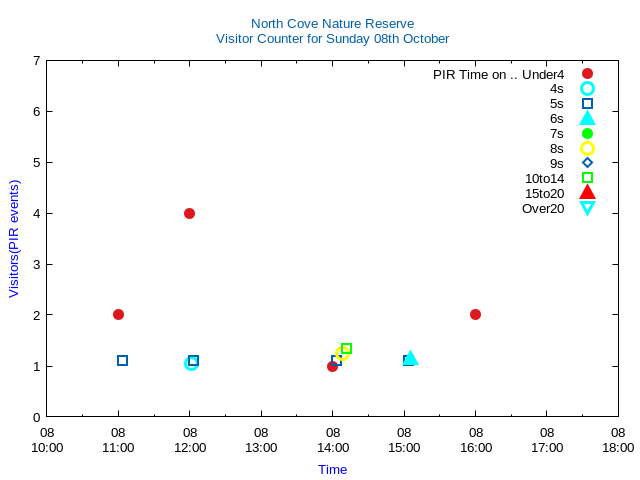This screenshot has height=480, width=640.
Task: Select the green 10to14 square legend icon
Action: coord(587,178)
